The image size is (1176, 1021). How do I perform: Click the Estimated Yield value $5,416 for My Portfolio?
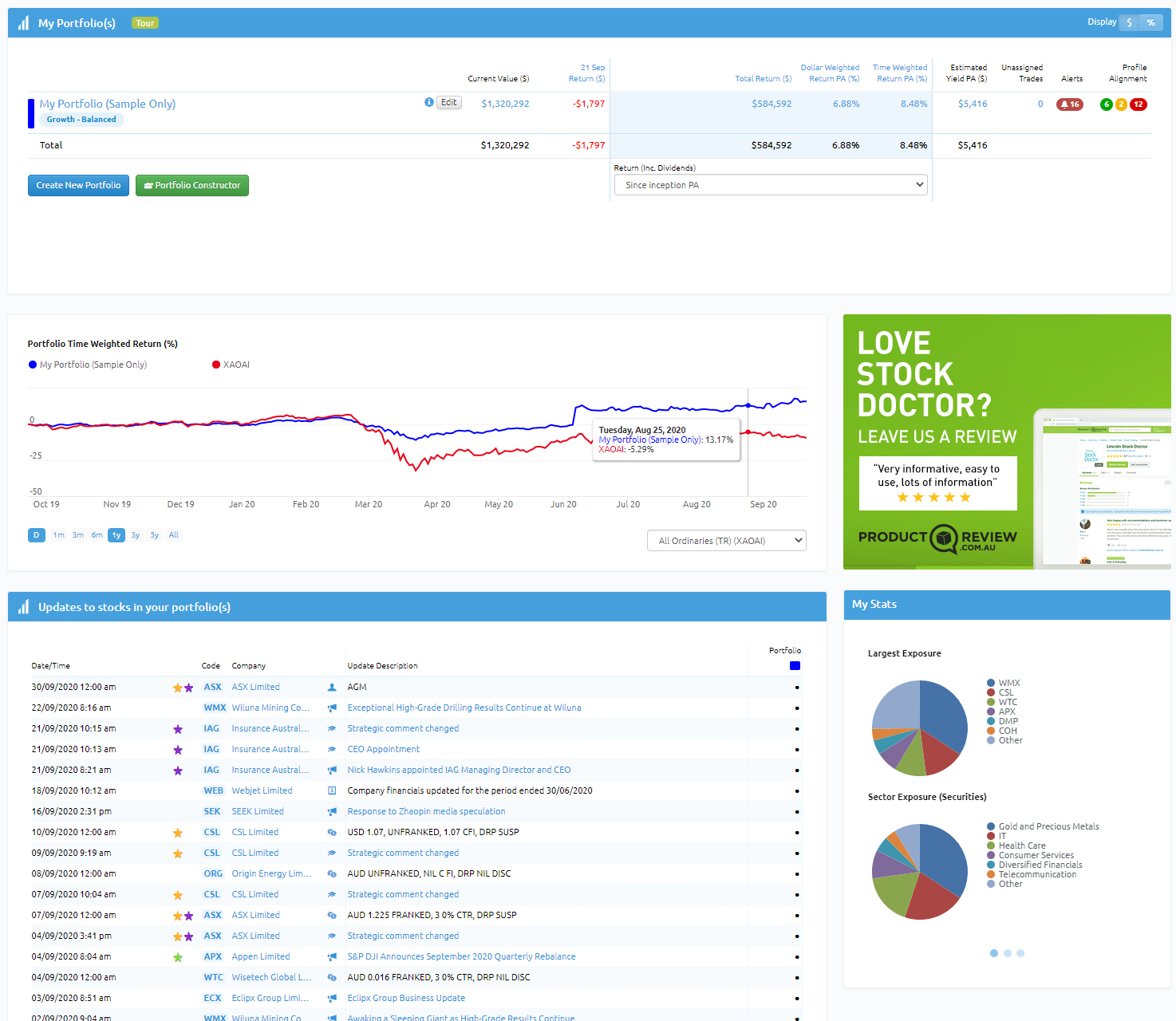point(973,104)
